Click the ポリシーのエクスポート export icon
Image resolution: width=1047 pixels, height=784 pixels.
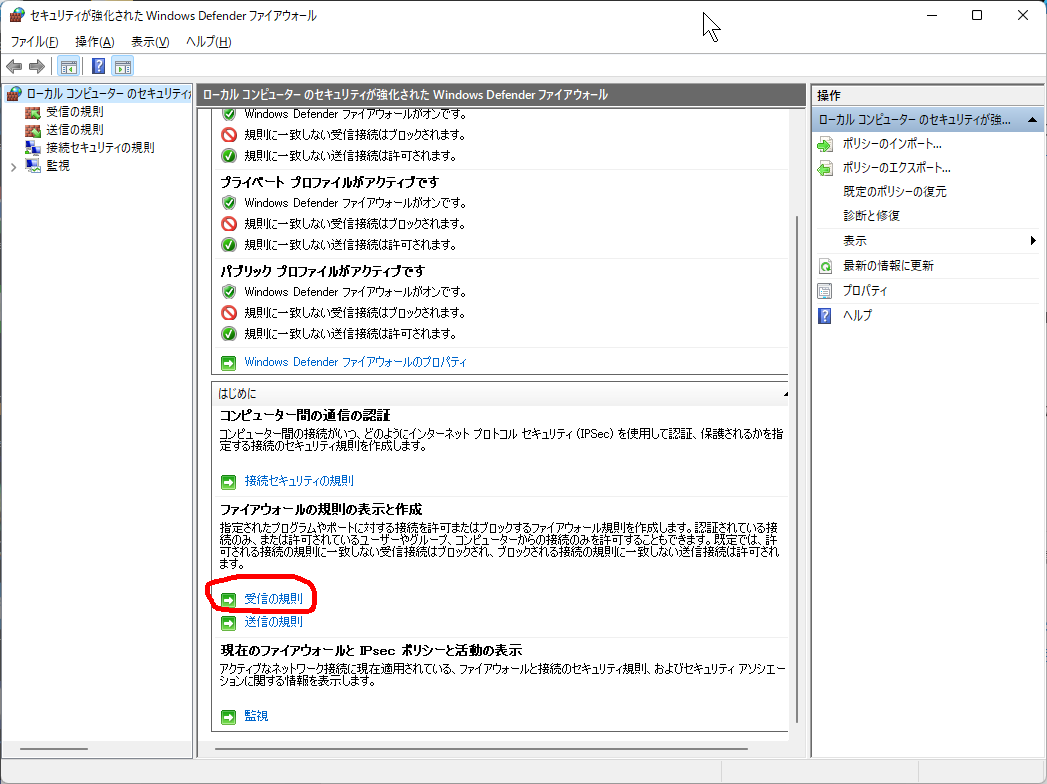tap(825, 168)
